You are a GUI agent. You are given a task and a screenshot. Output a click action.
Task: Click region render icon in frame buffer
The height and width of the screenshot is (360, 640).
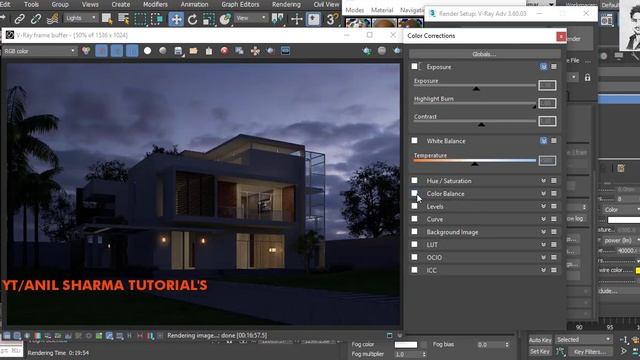tap(270, 51)
